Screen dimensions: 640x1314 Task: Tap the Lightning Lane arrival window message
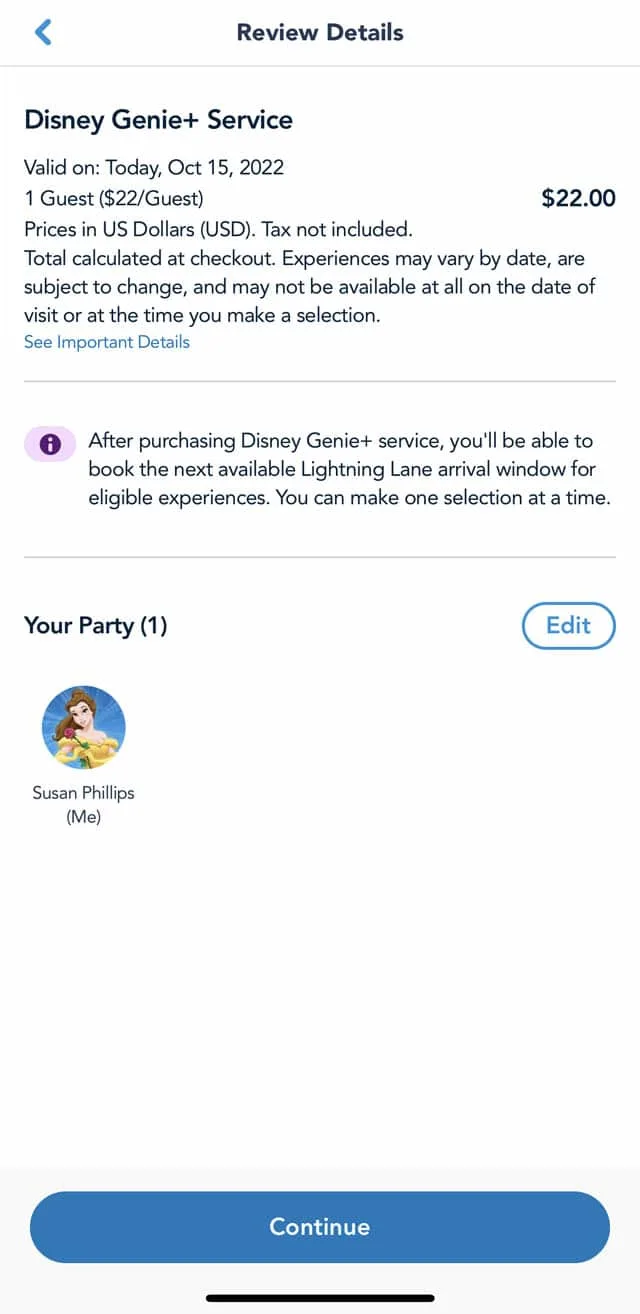pos(350,469)
